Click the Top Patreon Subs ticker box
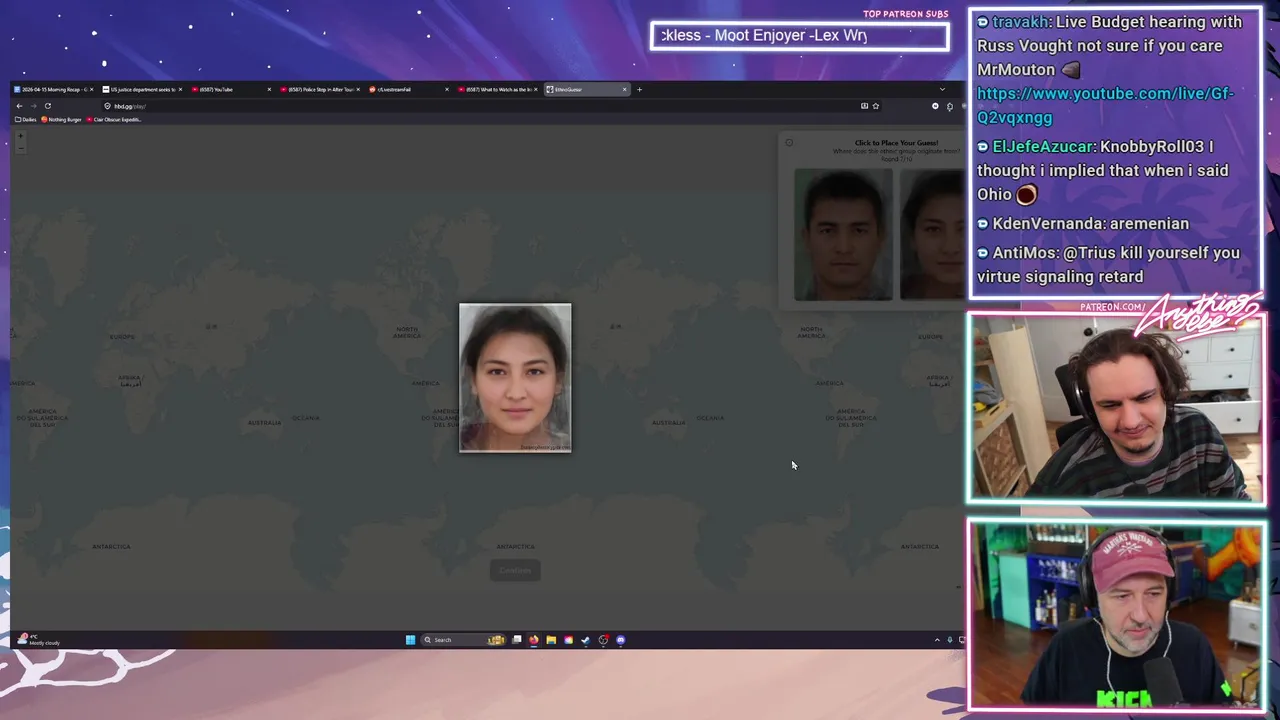The height and width of the screenshot is (720, 1280). click(x=799, y=36)
